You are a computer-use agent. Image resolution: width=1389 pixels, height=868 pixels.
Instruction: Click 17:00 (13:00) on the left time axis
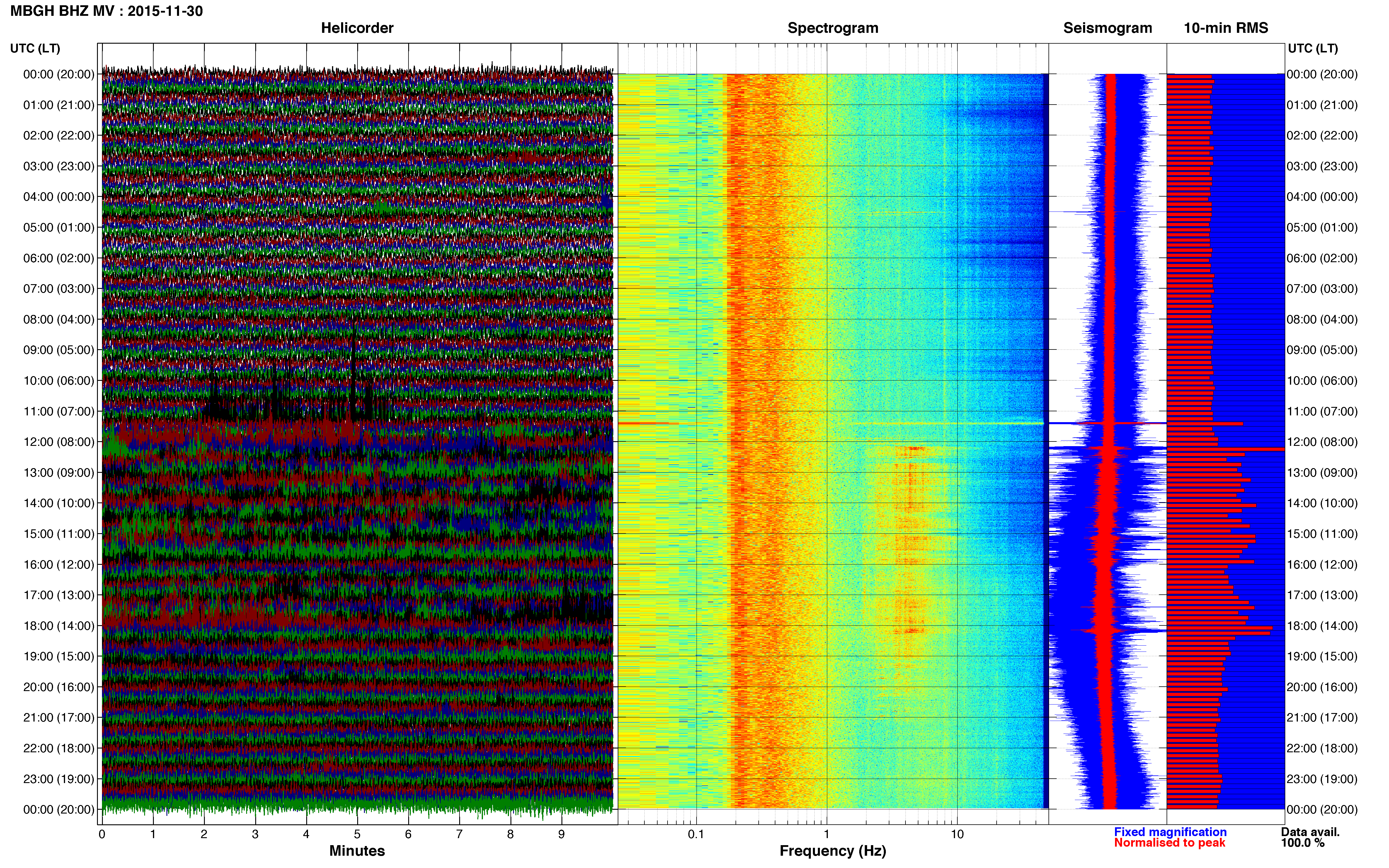pyautogui.click(x=59, y=595)
